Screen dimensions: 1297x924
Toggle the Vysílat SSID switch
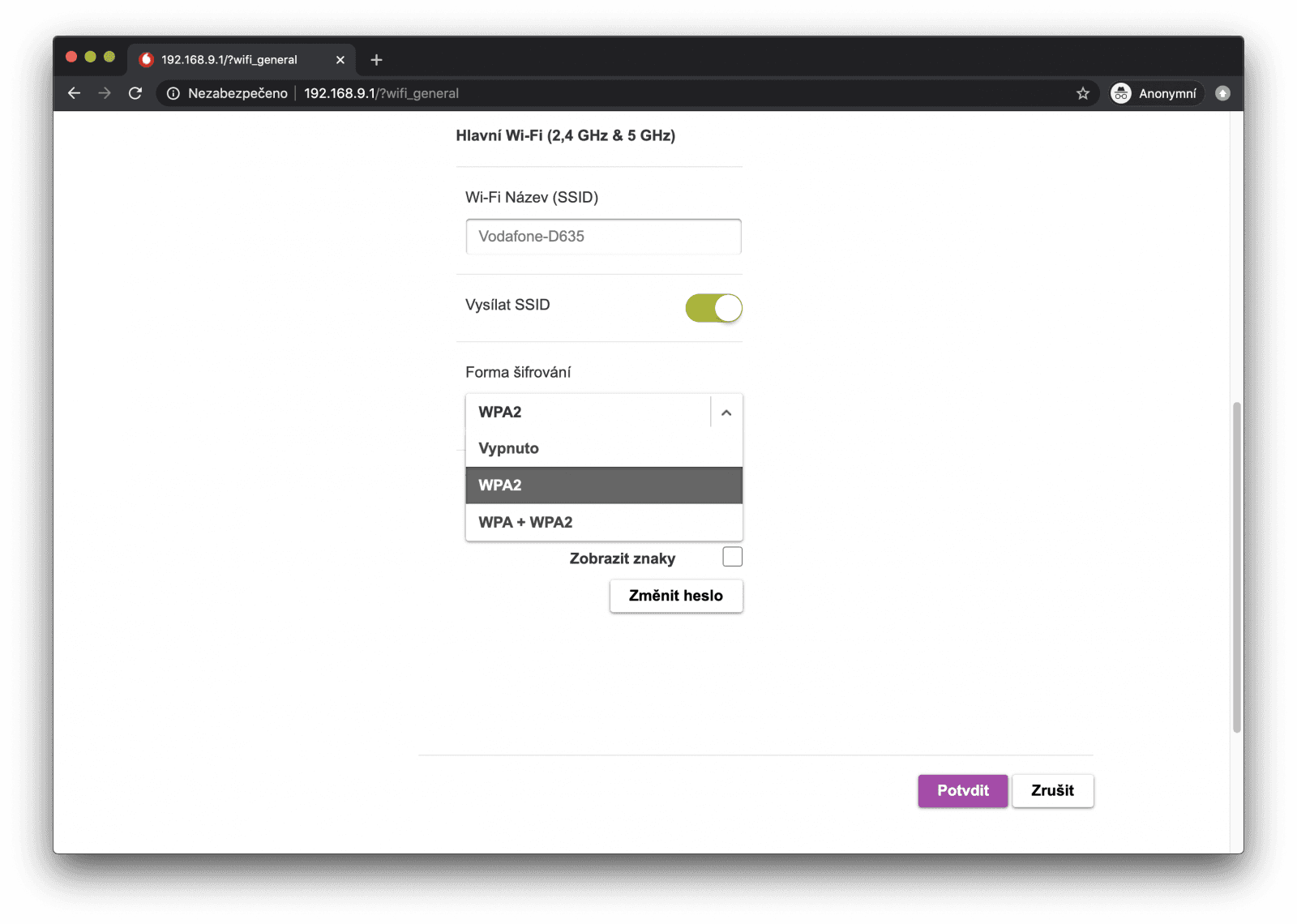pyautogui.click(x=713, y=308)
